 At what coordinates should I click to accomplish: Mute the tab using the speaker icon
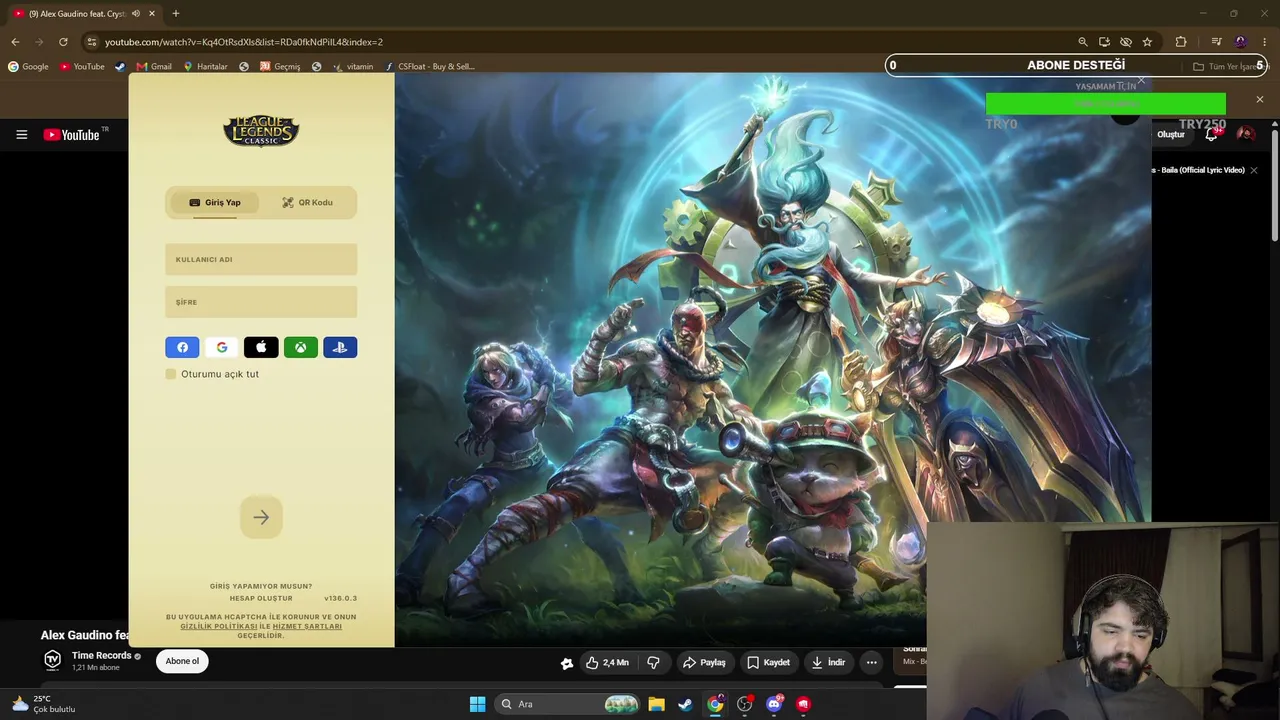(135, 14)
